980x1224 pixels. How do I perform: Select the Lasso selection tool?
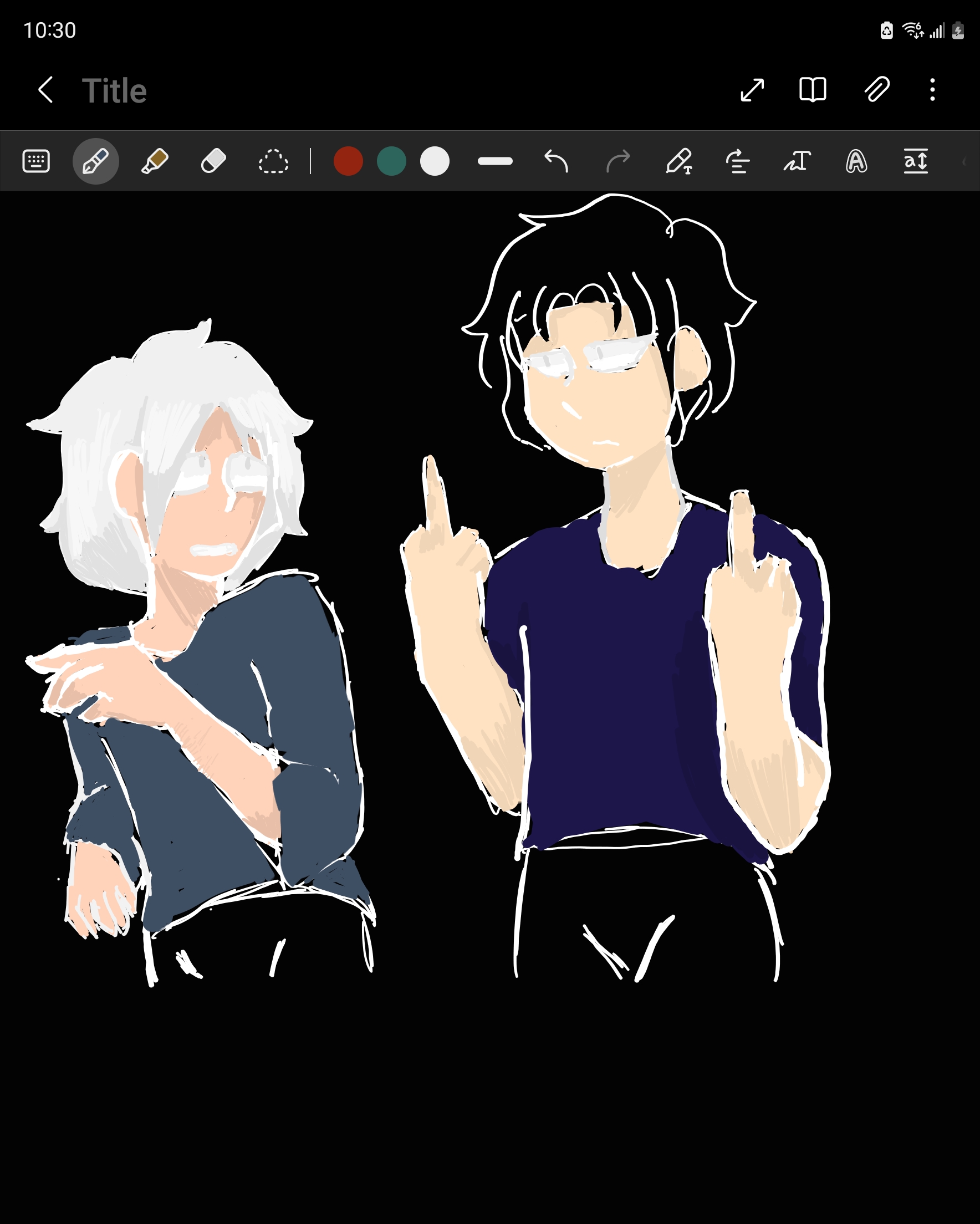273,161
